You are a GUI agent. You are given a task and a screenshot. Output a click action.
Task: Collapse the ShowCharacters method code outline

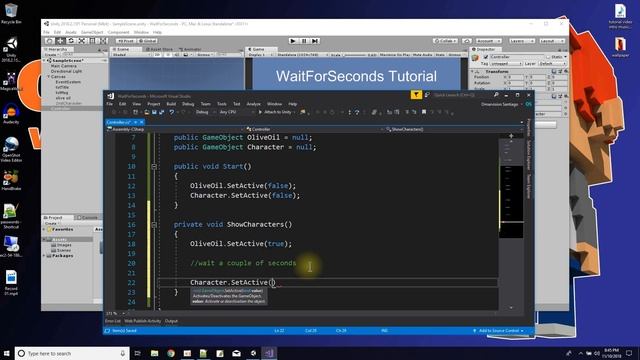pyautogui.click(x=154, y=224)
